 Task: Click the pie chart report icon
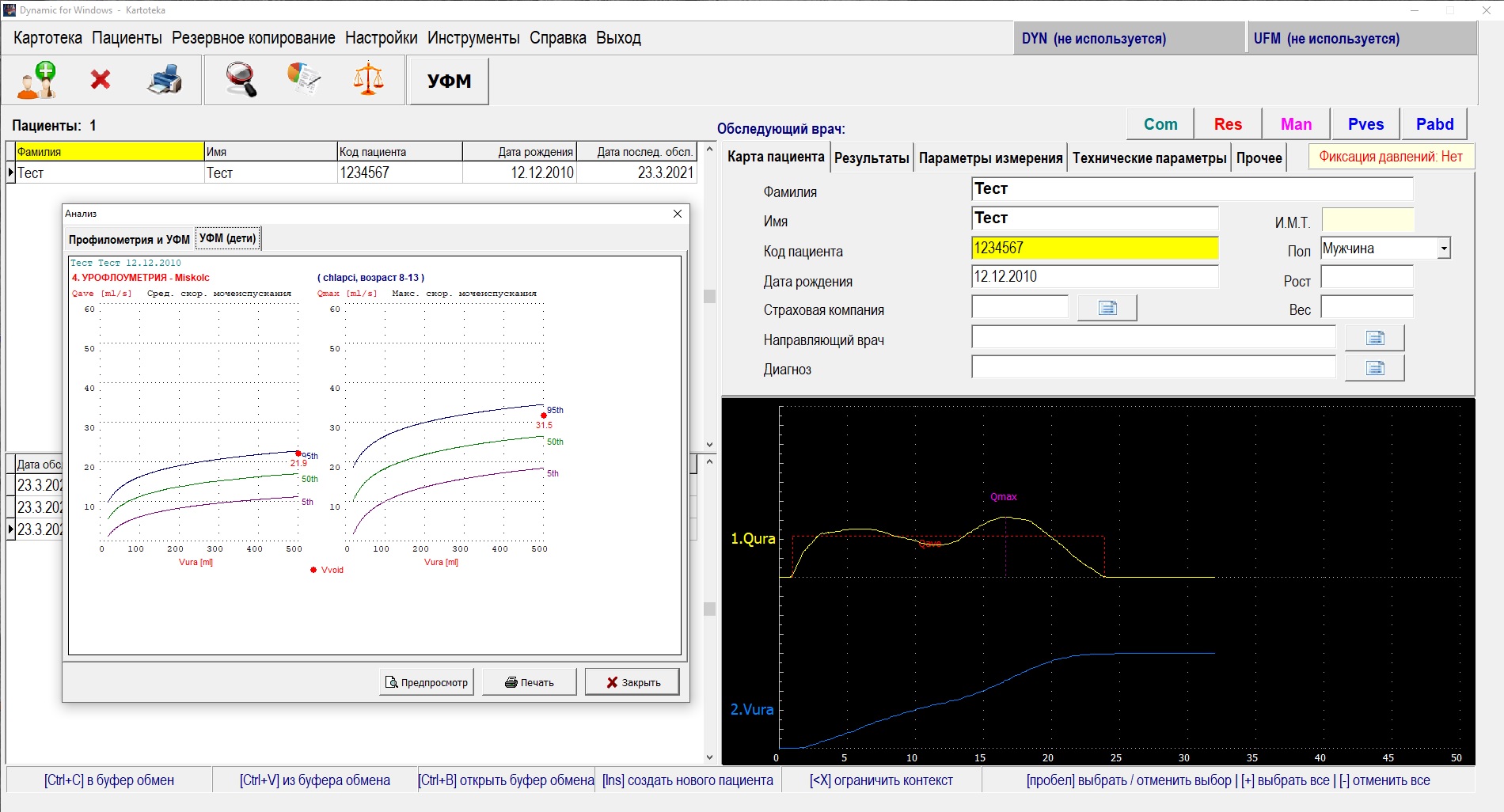pos(304,80)
